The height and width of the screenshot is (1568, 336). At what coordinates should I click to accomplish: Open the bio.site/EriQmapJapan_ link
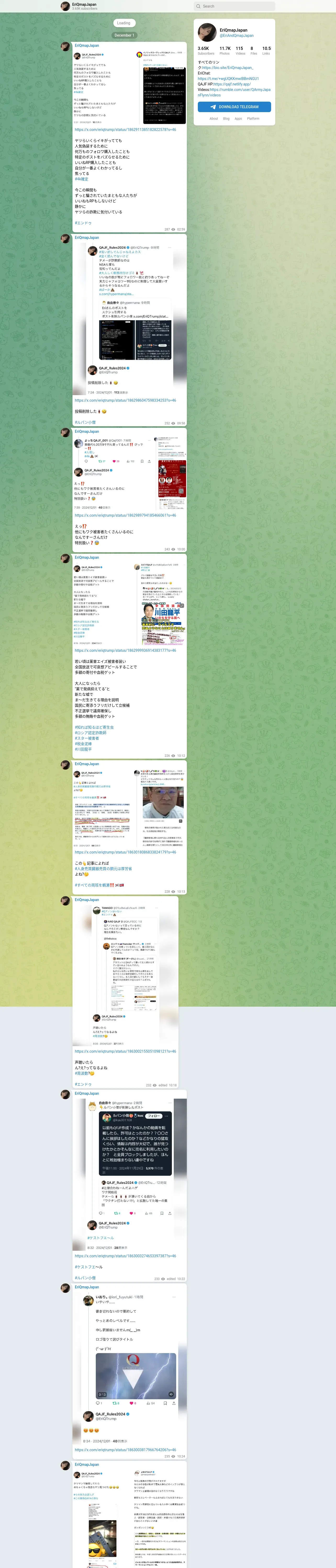click(x=227, y=68)
